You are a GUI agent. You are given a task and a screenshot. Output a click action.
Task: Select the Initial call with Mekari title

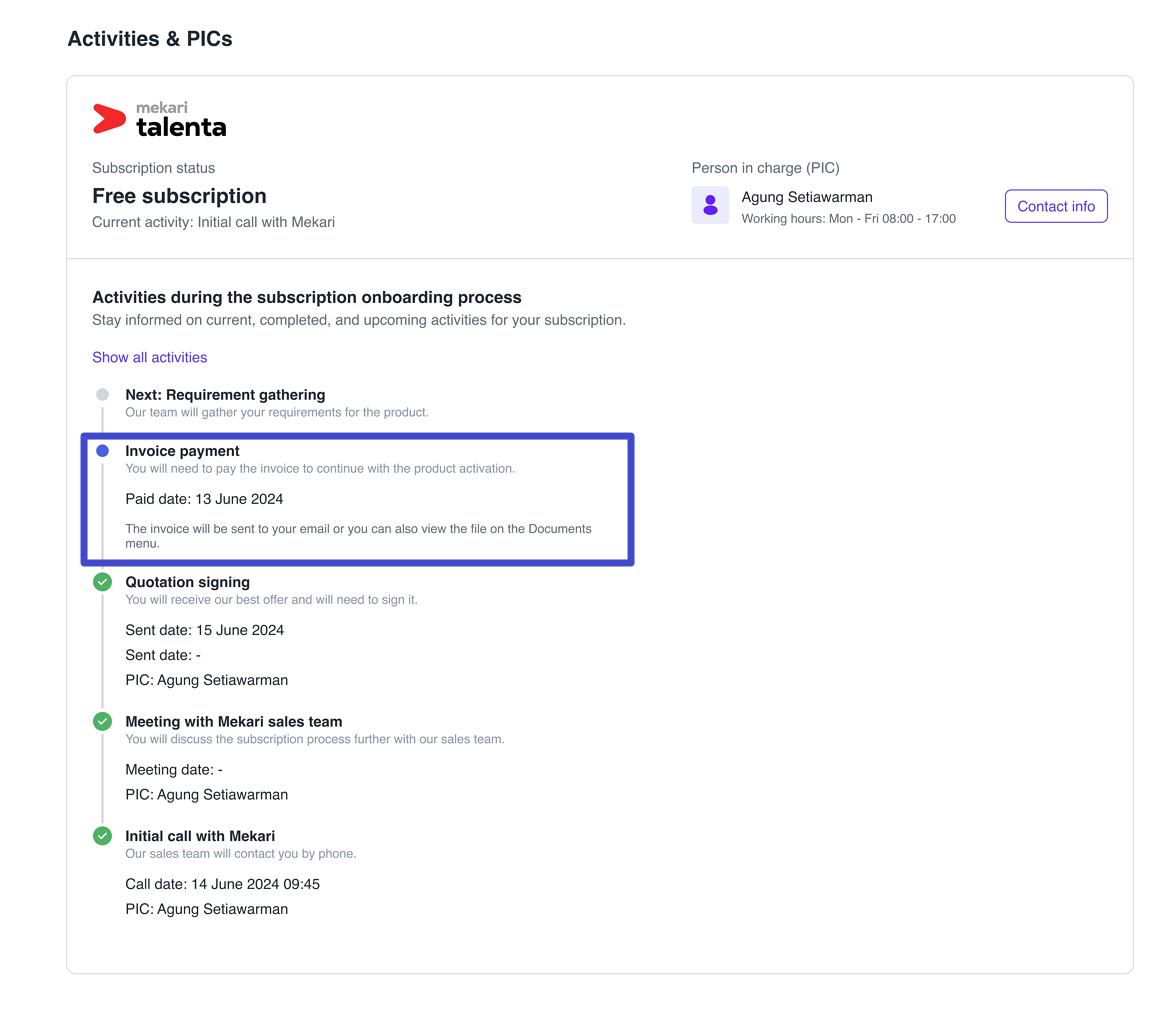click(x=200, y=836)
